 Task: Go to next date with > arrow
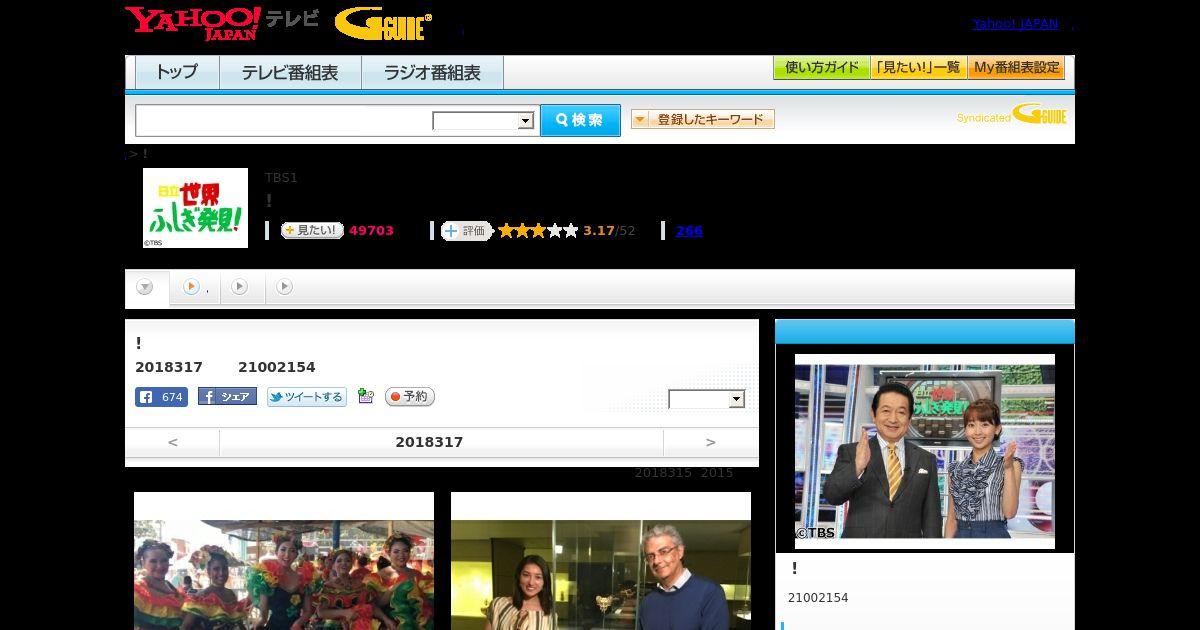pos(711,442)
